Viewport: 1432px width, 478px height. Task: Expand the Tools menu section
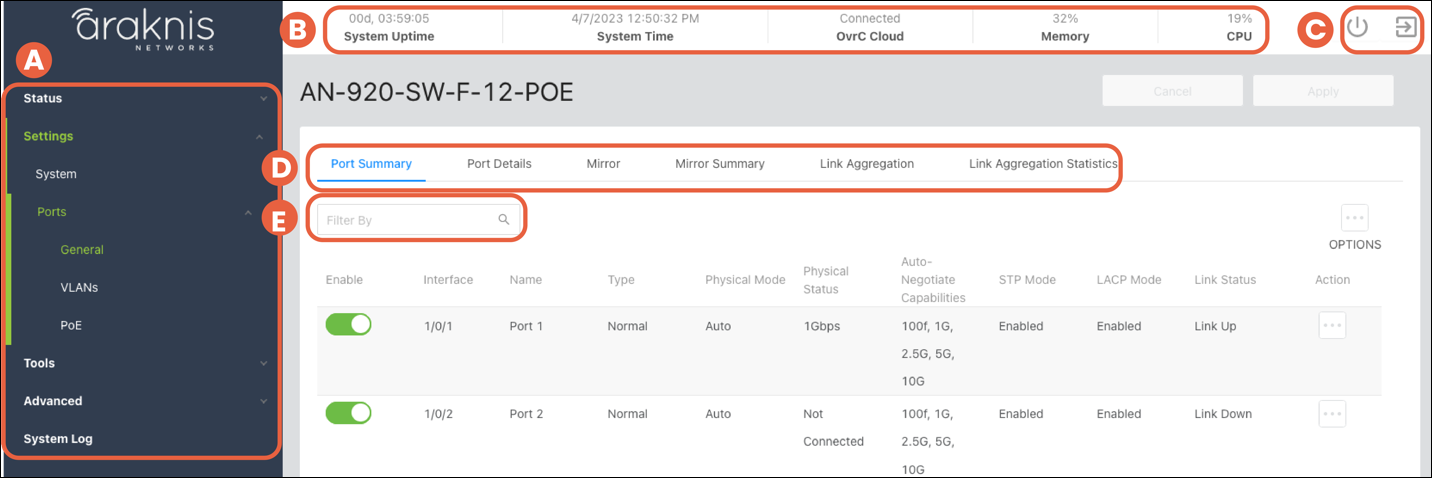[140, 363]
